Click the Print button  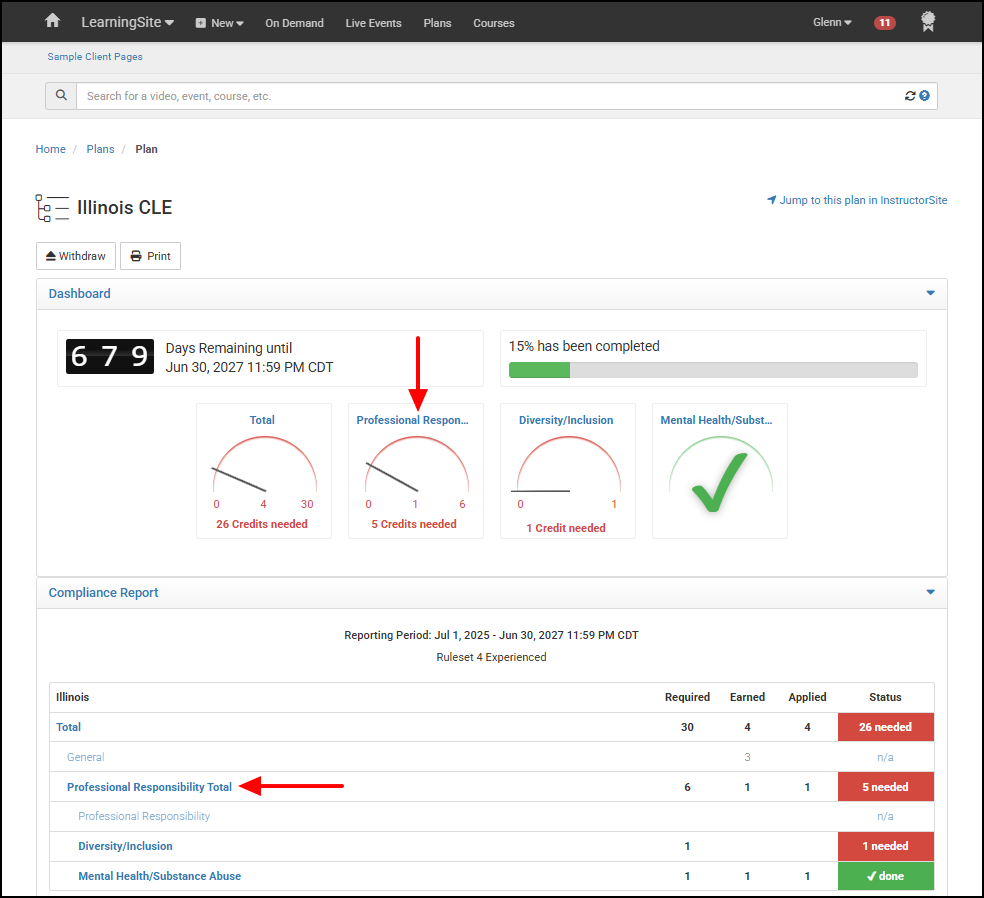click(151, 256)
